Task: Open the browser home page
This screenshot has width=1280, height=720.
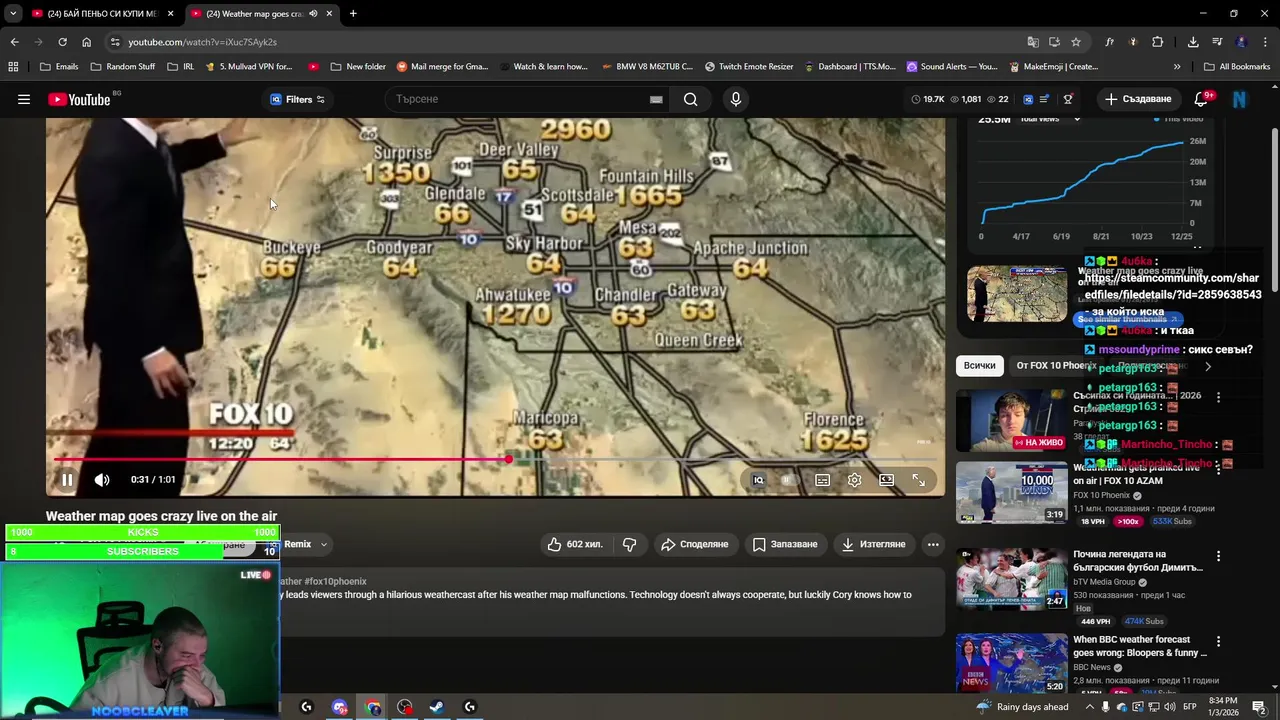Action: coord(86,42)
